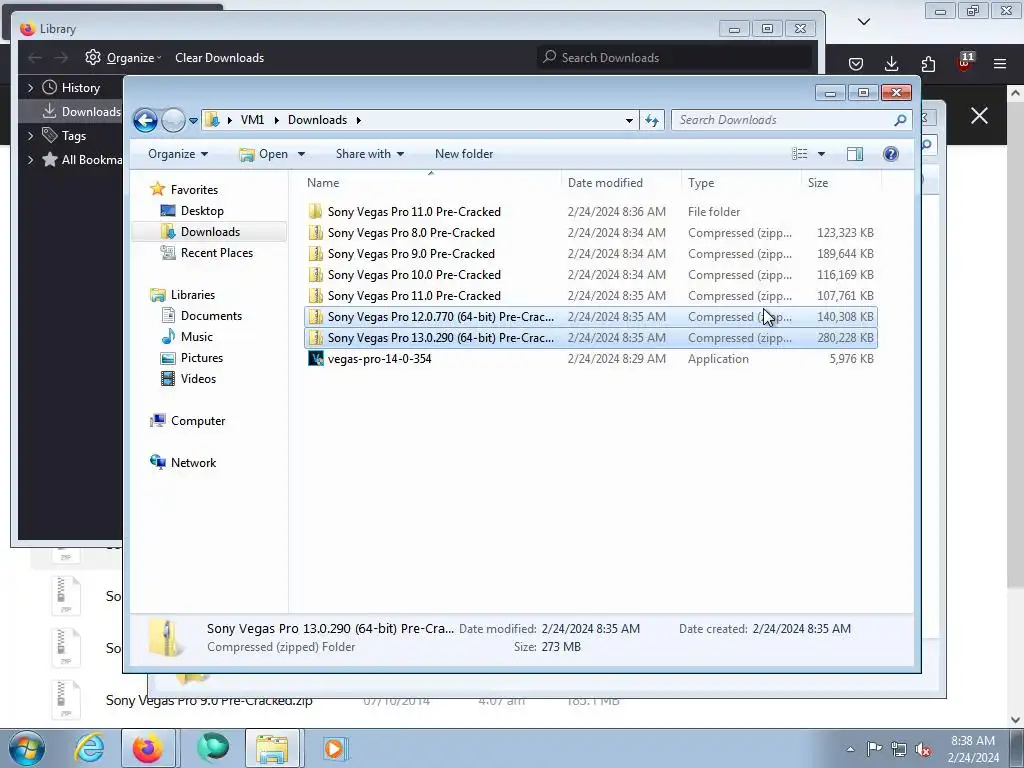Screen dimensions: 1024x768
Task: Open Explorer Help question mark icon
Action: click(891, 154)
